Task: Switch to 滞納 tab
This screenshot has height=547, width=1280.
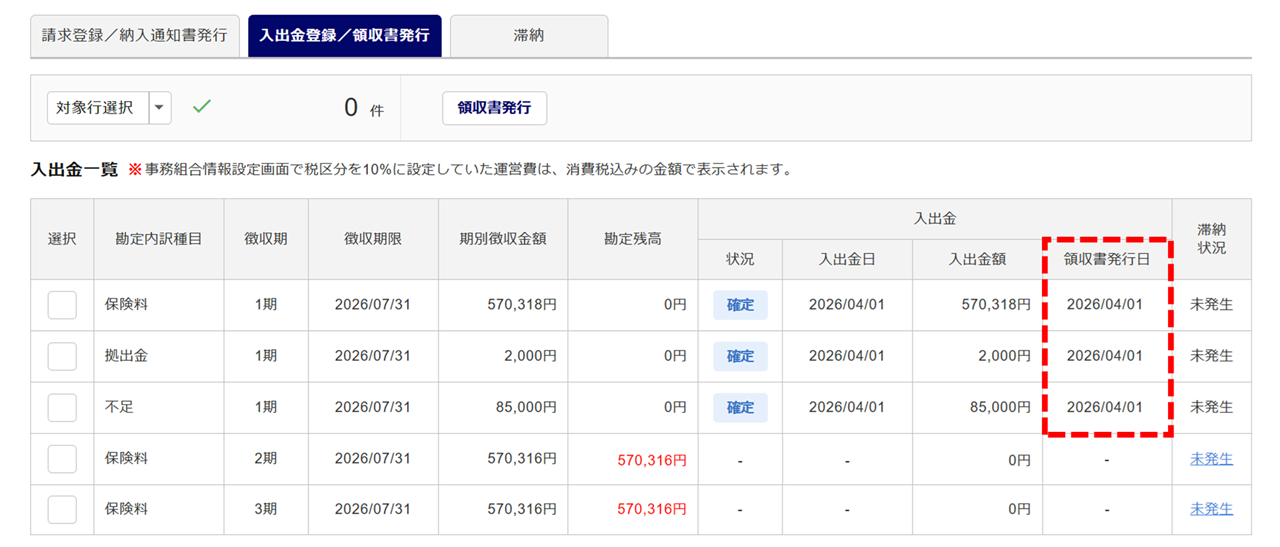Action: click(529, 35)
